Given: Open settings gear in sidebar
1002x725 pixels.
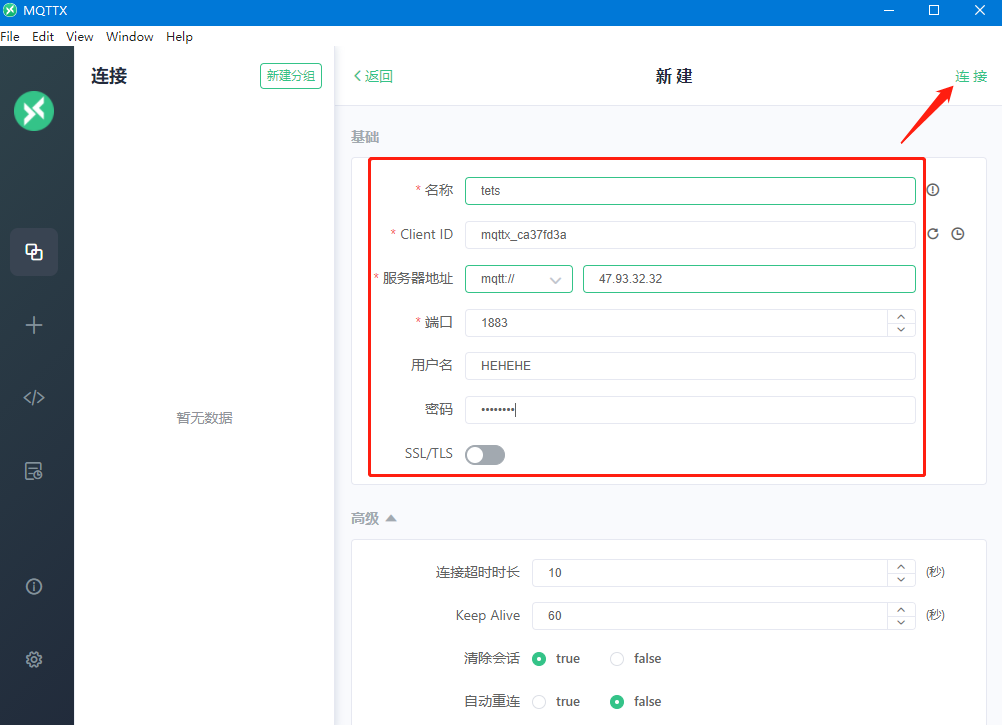Looking at the screenshot, I should 34,660.
